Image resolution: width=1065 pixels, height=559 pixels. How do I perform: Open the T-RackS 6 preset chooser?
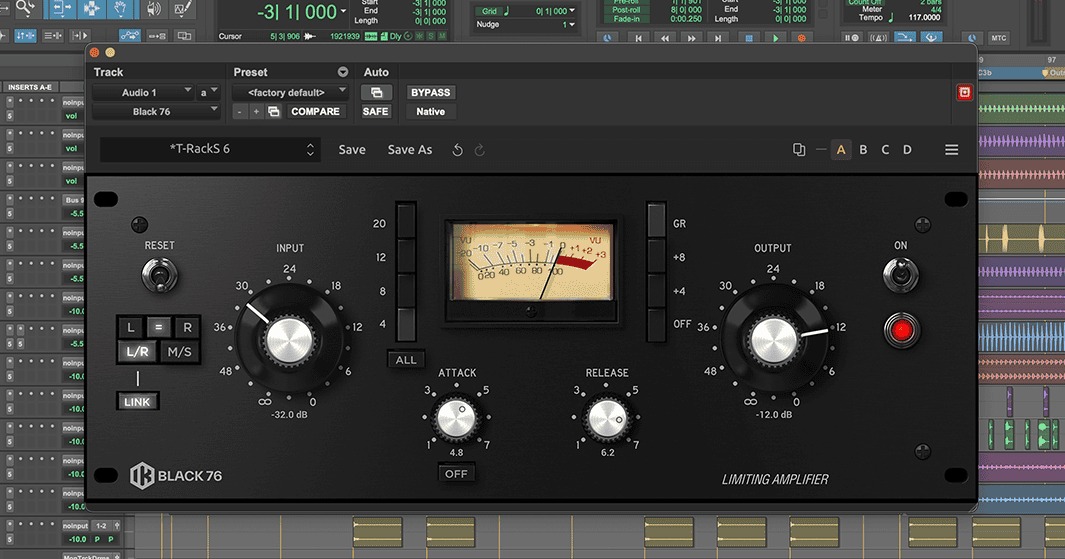click(x=209, y=149)
